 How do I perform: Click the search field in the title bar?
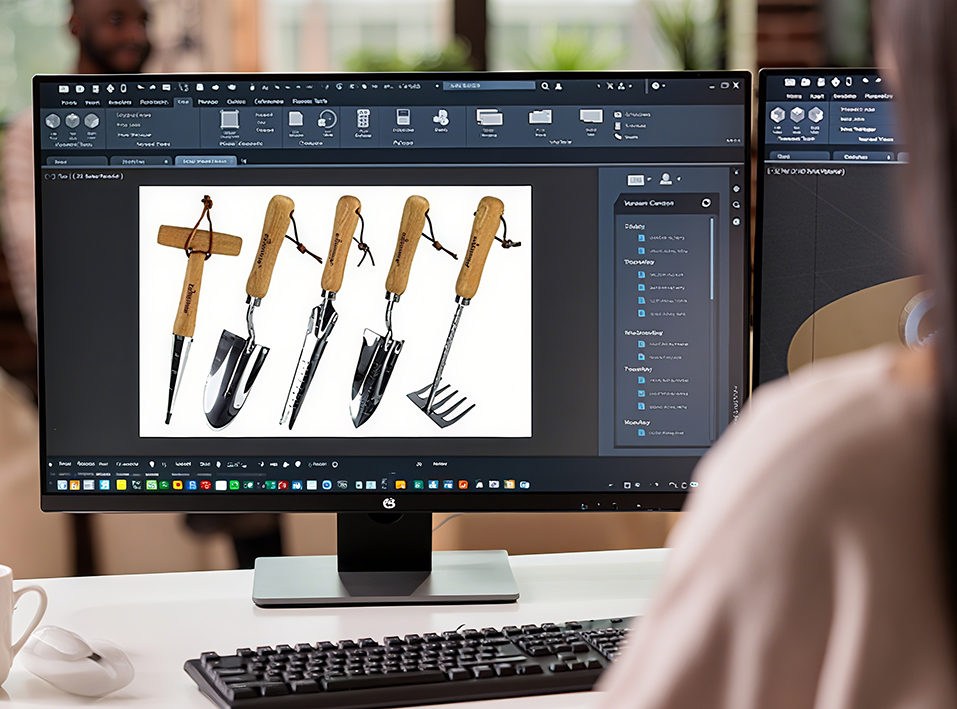click(x=489, y=86)
